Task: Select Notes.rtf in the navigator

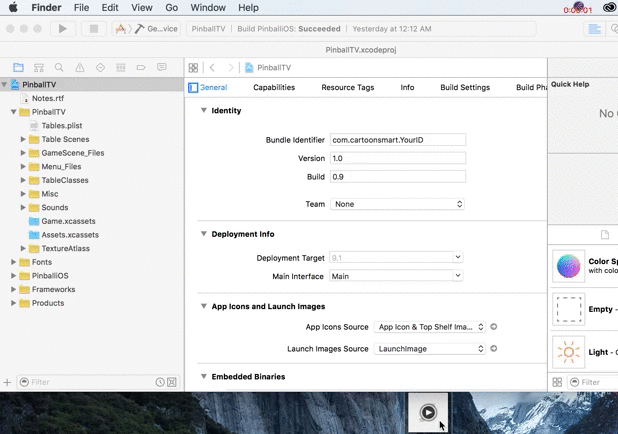Action: (x=47, y=99)
